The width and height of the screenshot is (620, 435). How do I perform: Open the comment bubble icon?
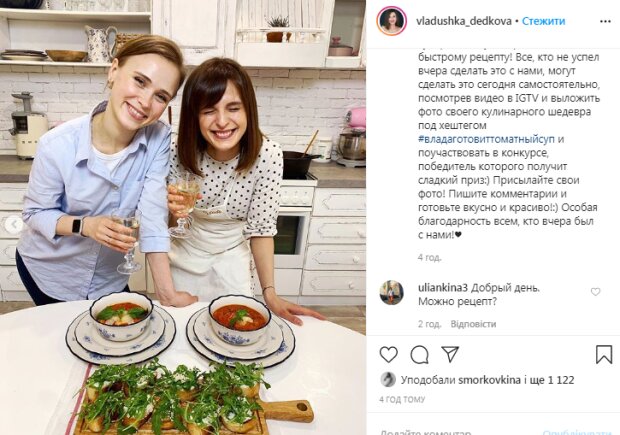point(419,355)
